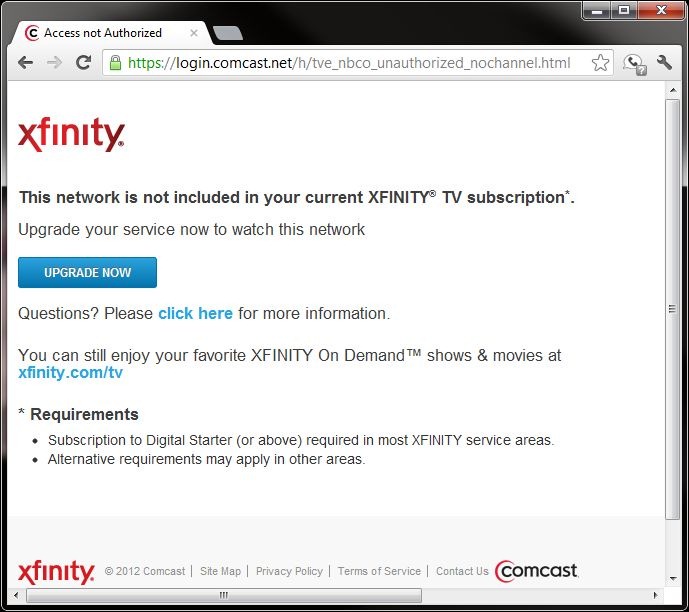This screenshot has height=612, width=689.
Task: Open the Terms of Service footer link
Action: 379,571
